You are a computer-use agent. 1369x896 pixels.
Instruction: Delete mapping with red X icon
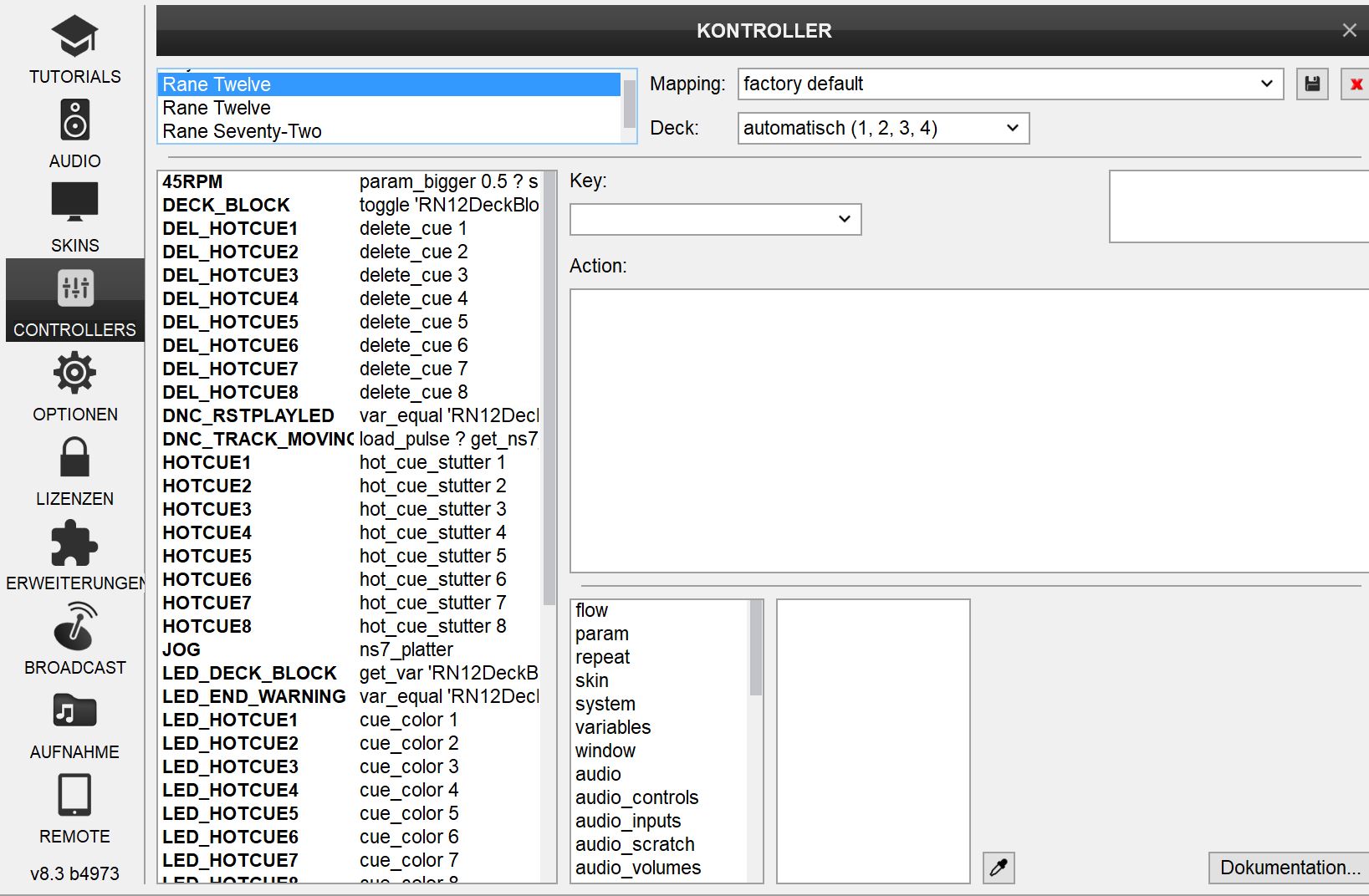coord(1356,84)
